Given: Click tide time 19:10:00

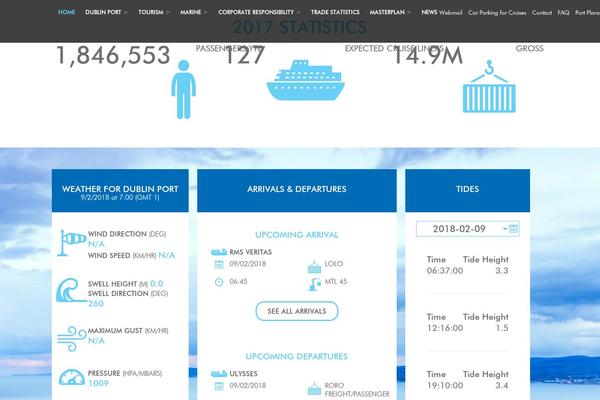Looking at the screenshot, I should tap(445, 385).
